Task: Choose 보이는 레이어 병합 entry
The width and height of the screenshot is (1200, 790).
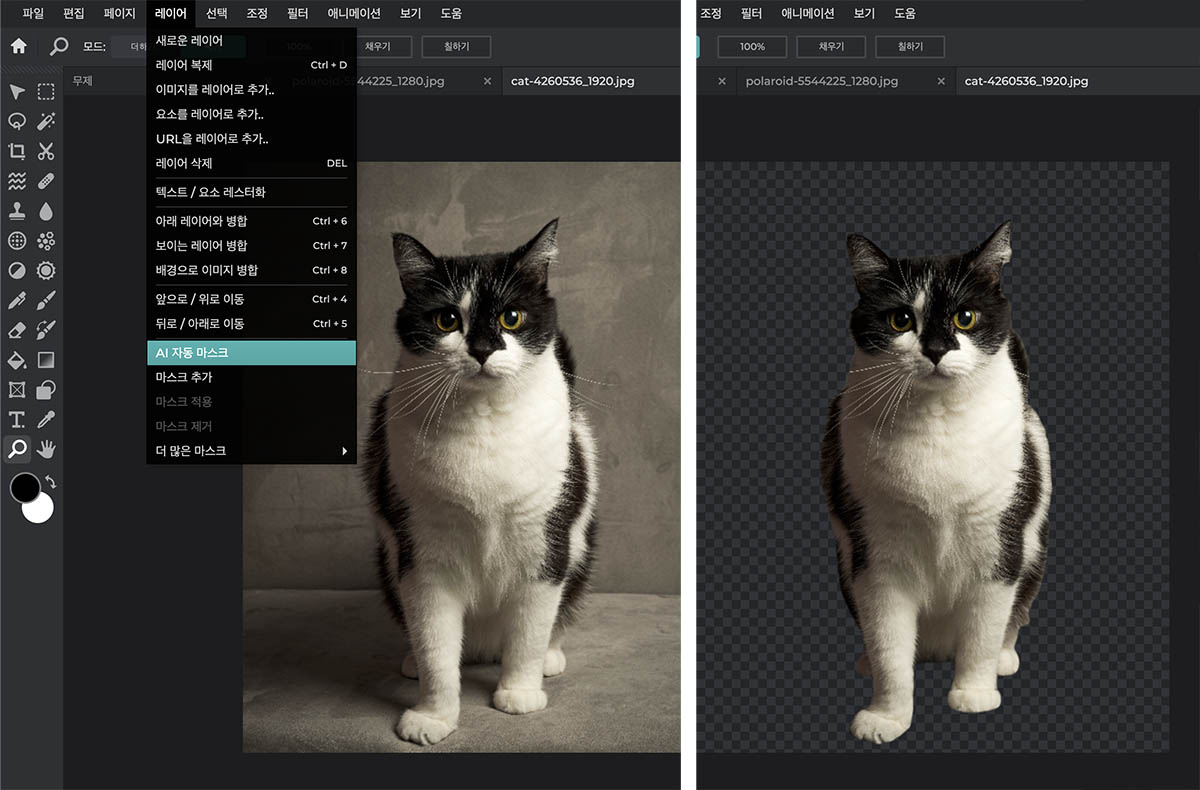Action: (x=251, y=246)
